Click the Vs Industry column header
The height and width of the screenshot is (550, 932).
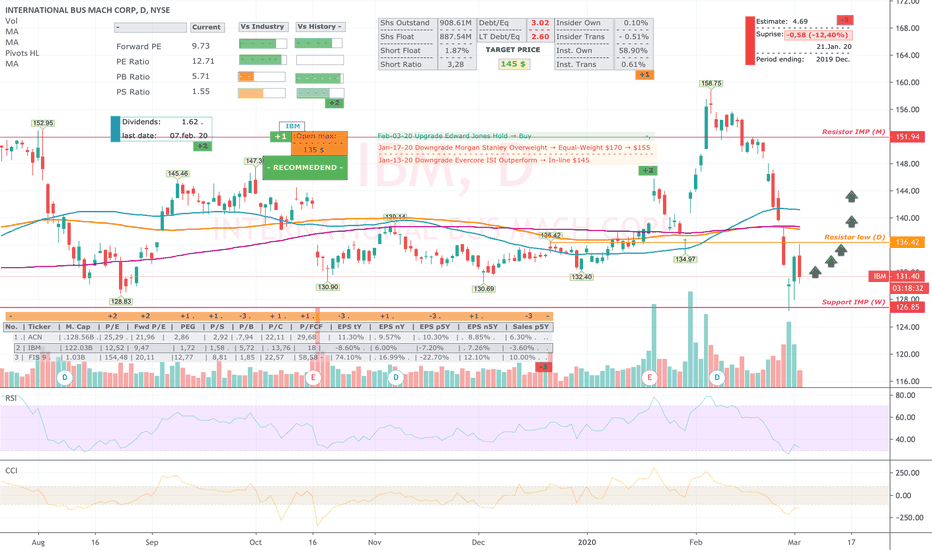263,27
